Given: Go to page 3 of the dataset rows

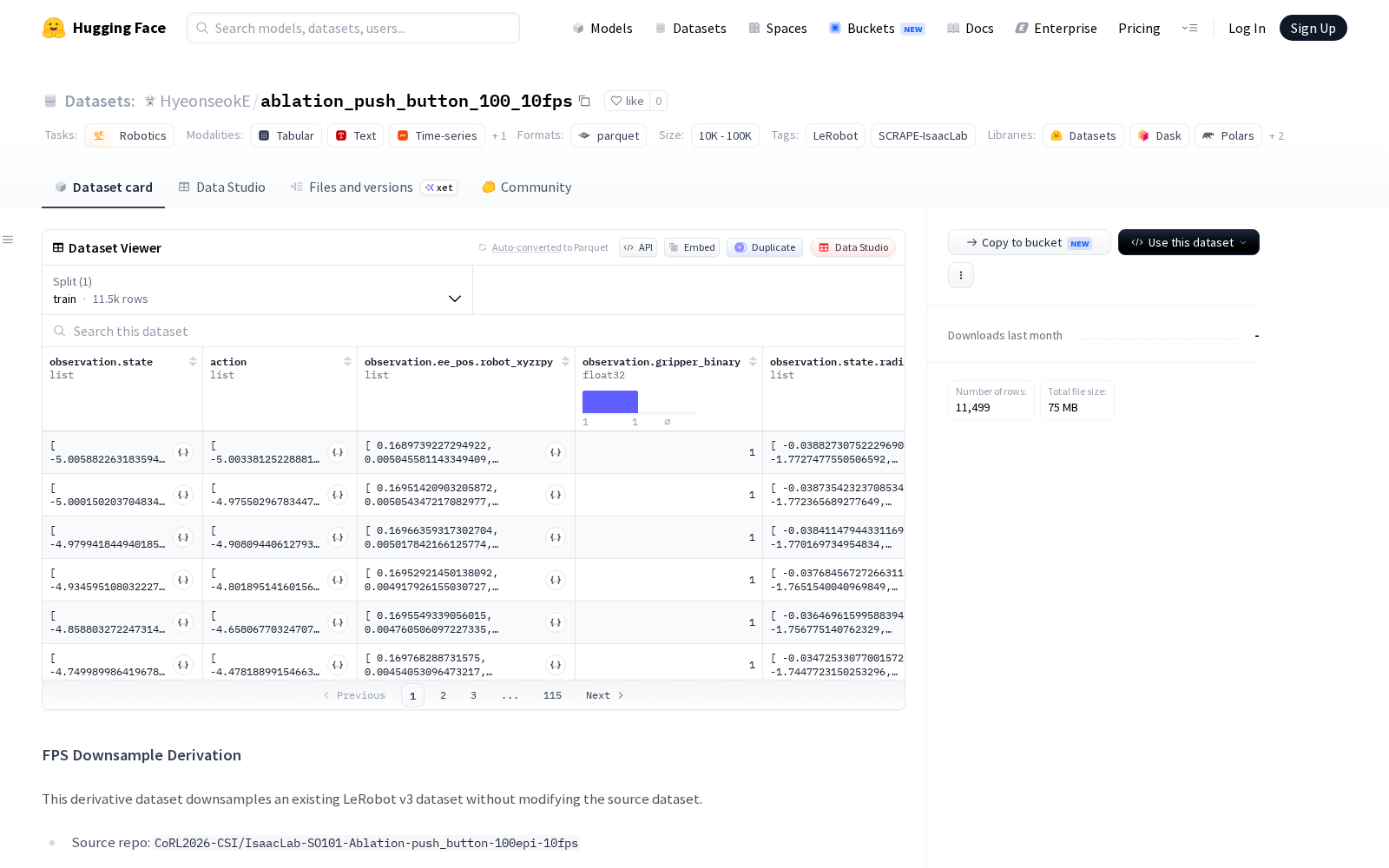Looking at the screenshot, I should click(x=473, y=695).
